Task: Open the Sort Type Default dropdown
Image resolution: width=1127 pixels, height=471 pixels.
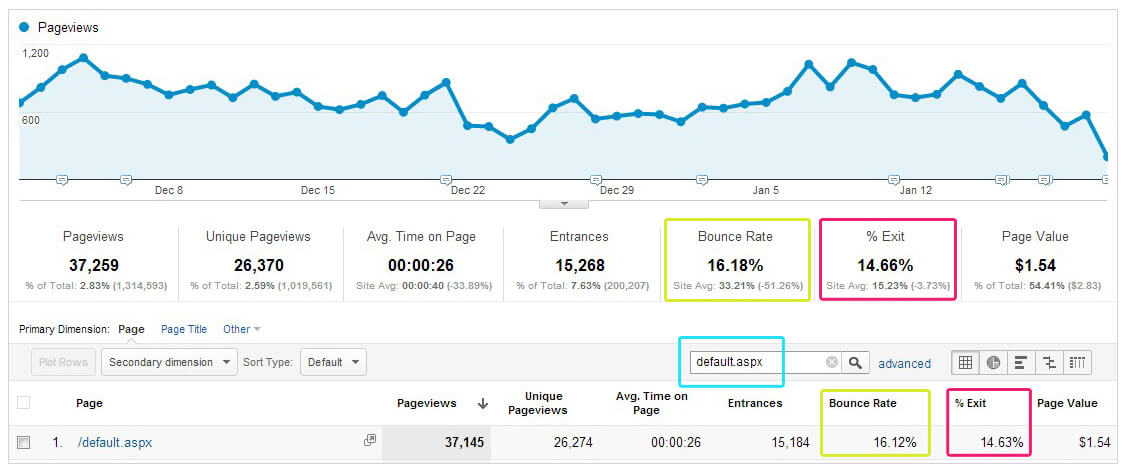Action: [334, 362]
